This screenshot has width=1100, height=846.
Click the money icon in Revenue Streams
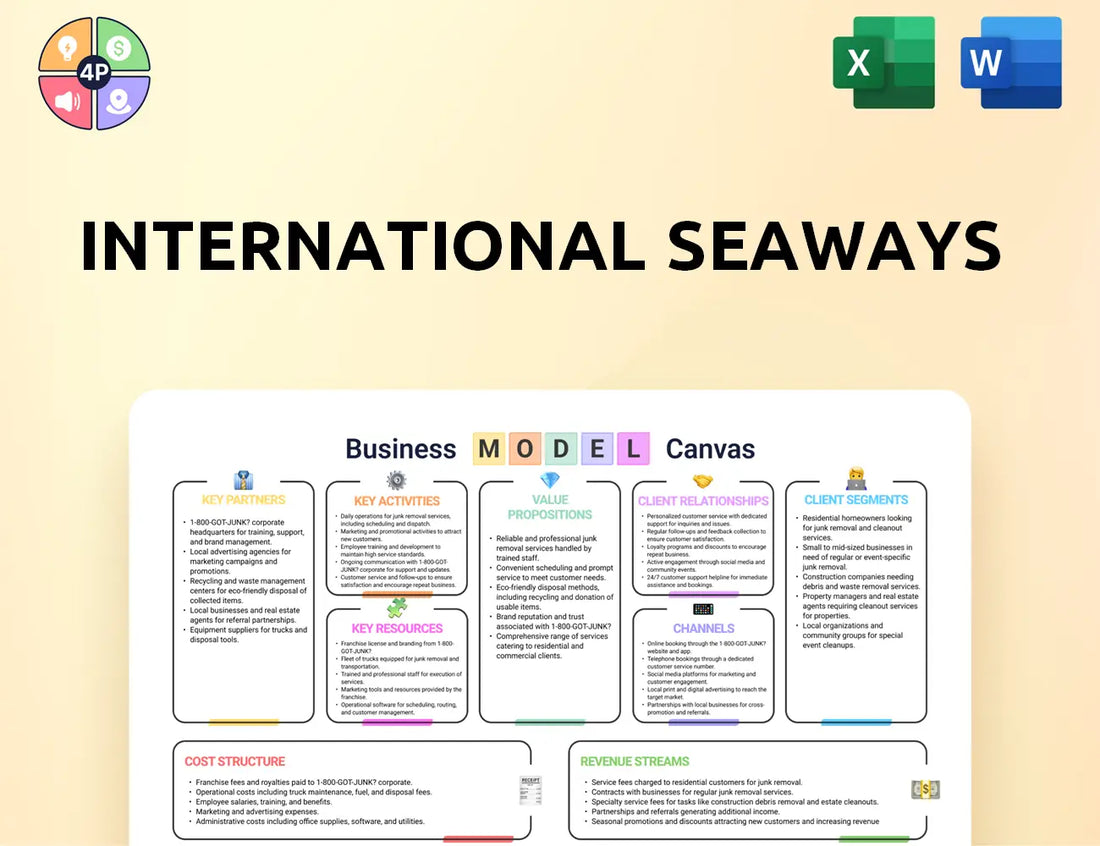[925, 790]
